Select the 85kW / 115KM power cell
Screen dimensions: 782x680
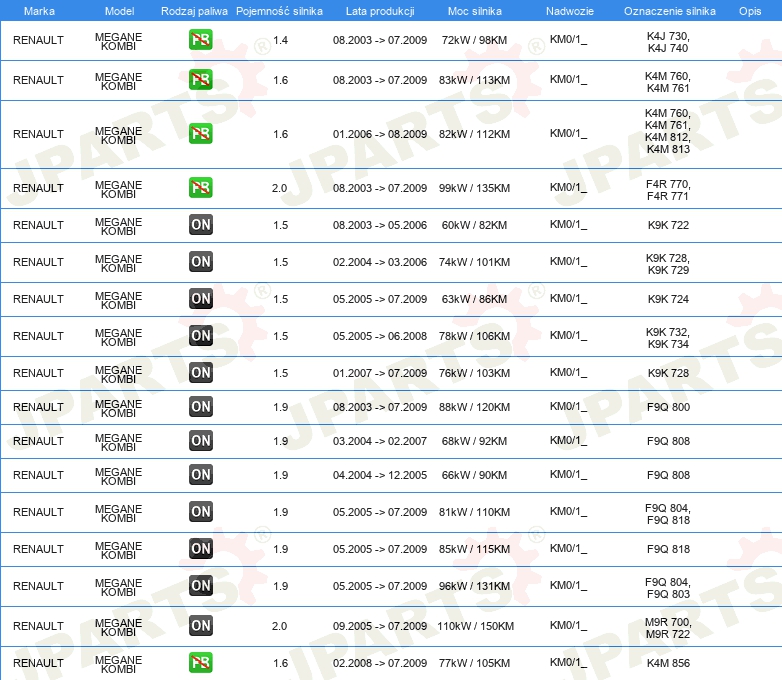pyautogui.click(x=474, y=549)
